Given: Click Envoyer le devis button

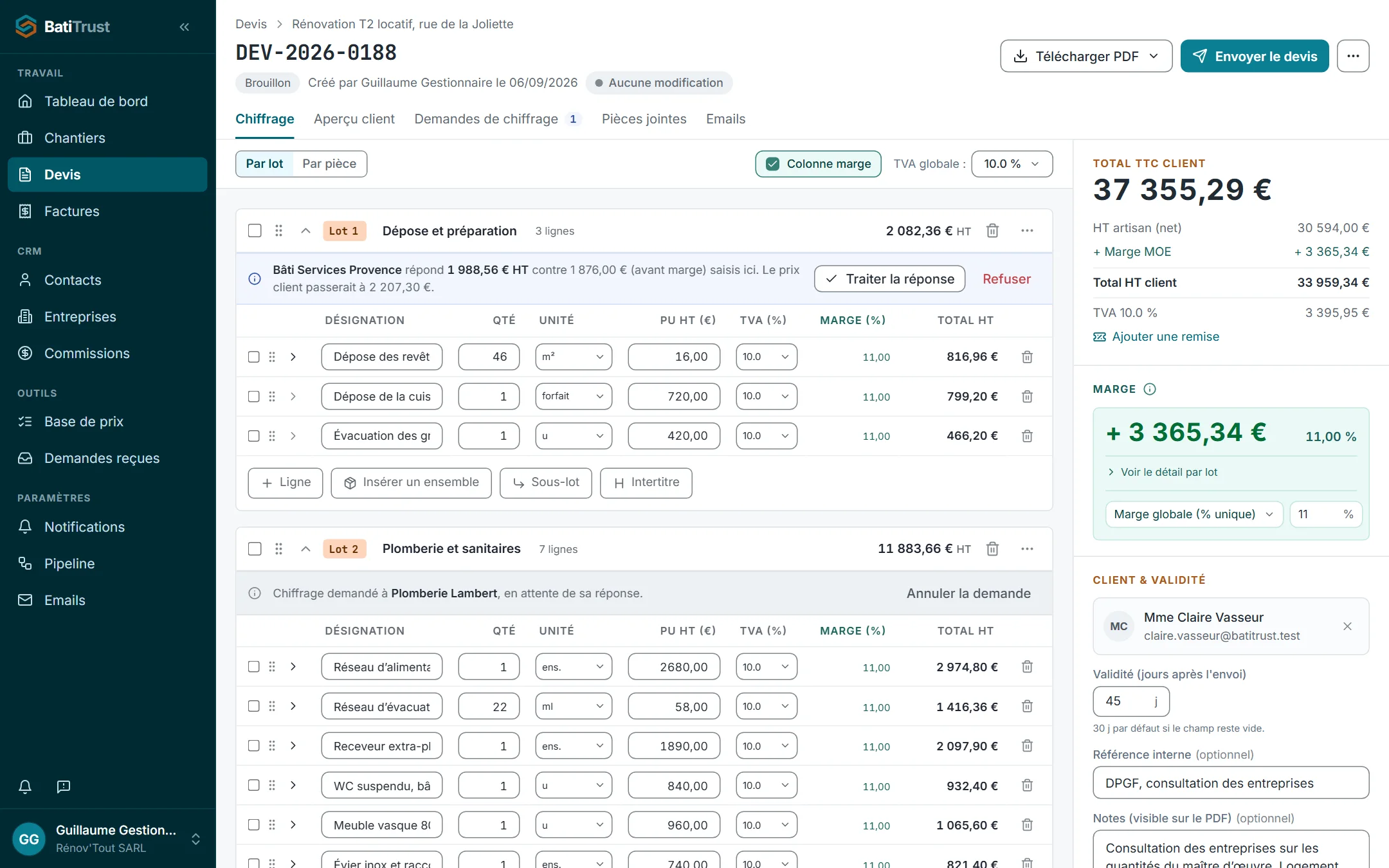Looking at the screenshot, I should tap(1255, 56).
